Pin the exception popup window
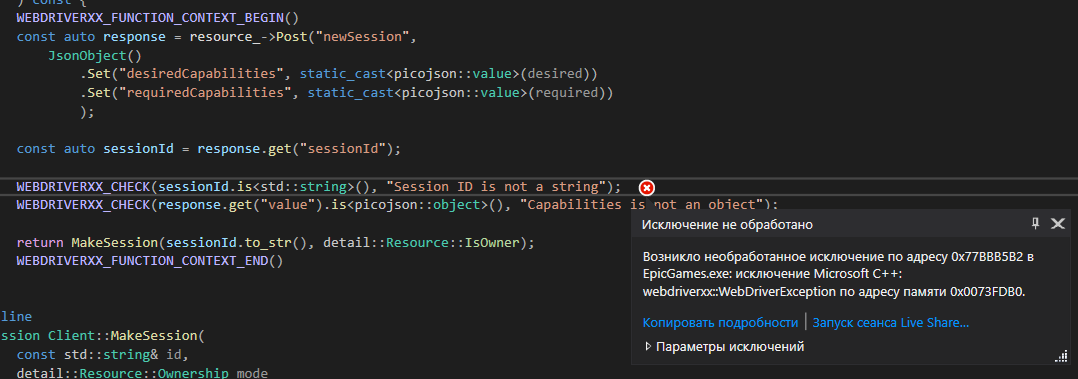The height and width of the screenshot is (379, 1078). [x=1035, y=224]
